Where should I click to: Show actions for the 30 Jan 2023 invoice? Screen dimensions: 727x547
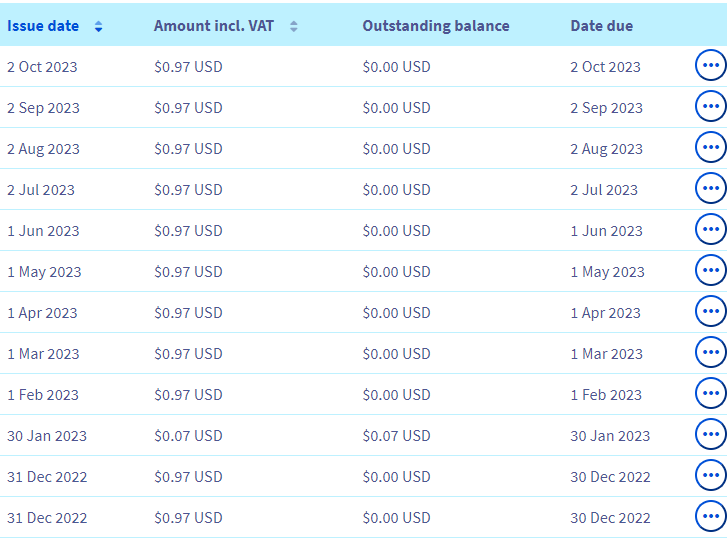(x=710, y=434)
